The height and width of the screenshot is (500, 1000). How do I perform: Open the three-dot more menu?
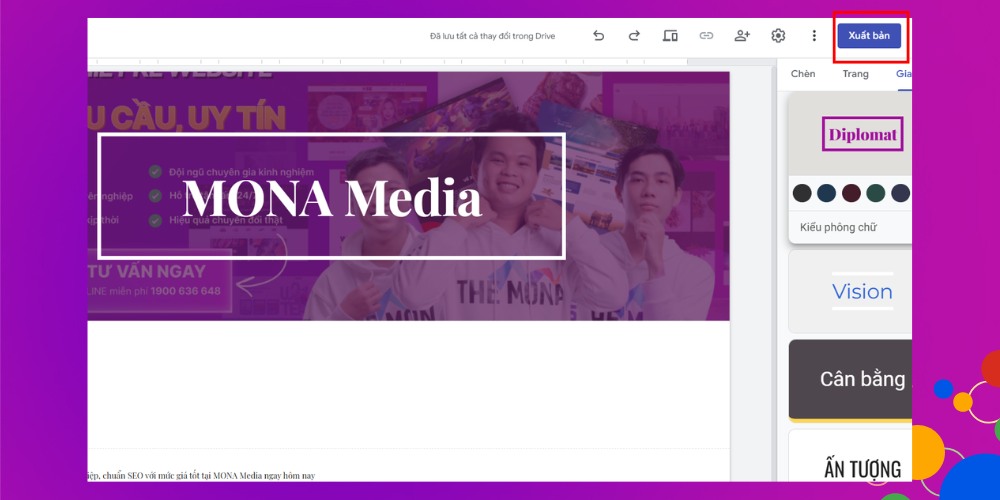814,36
